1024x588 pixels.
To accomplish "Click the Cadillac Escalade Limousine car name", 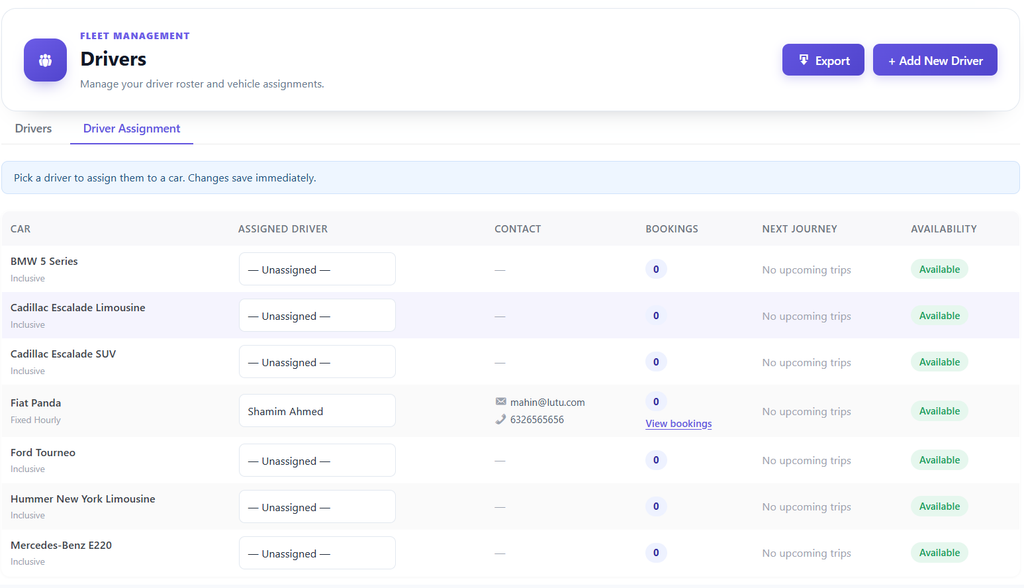I will click(x=78, y=308).
